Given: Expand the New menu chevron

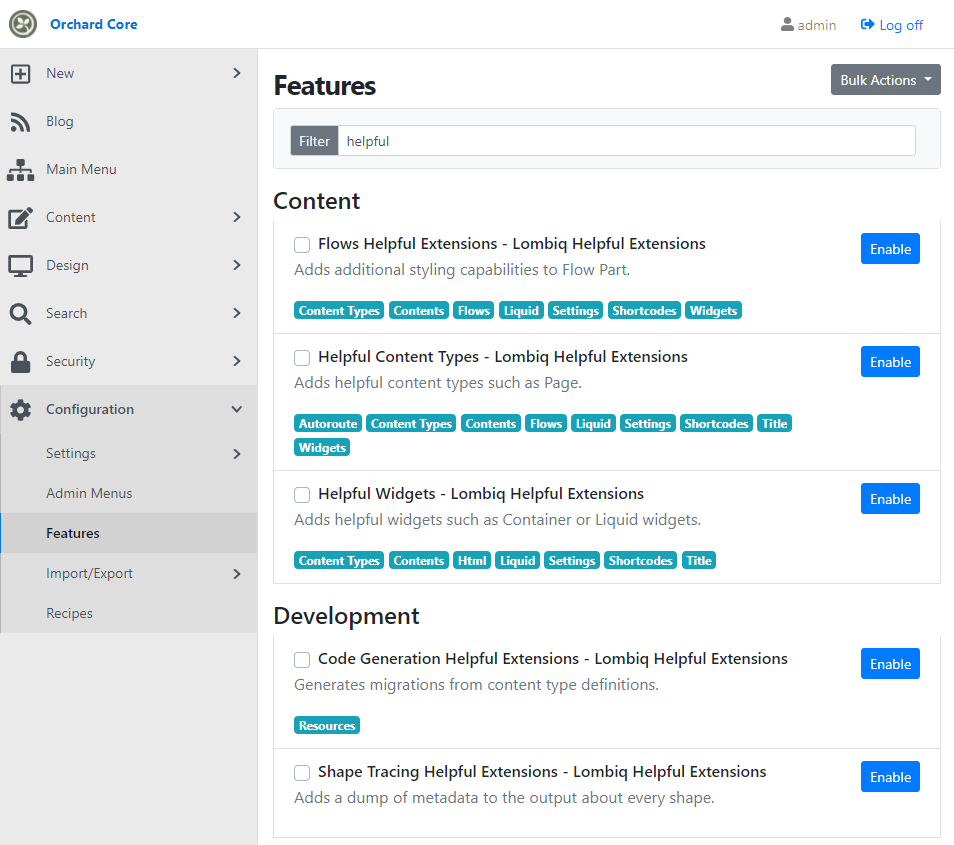Looking at the screenshot, I should tap(237, 73).
